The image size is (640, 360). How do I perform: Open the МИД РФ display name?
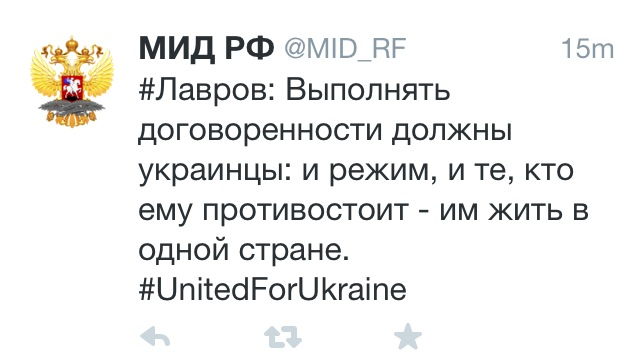pyautogui.click(x=206, y=49)
